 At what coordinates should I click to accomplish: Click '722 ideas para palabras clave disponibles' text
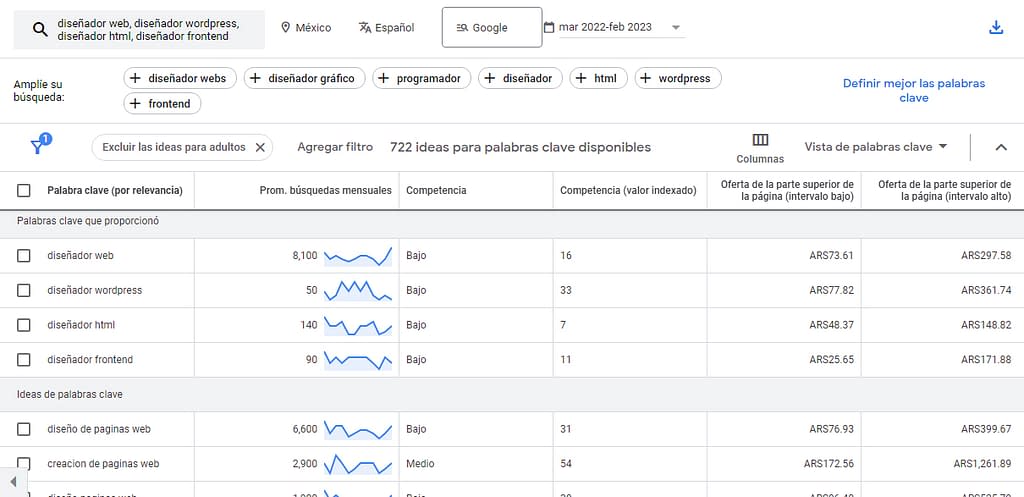(520, 148)
